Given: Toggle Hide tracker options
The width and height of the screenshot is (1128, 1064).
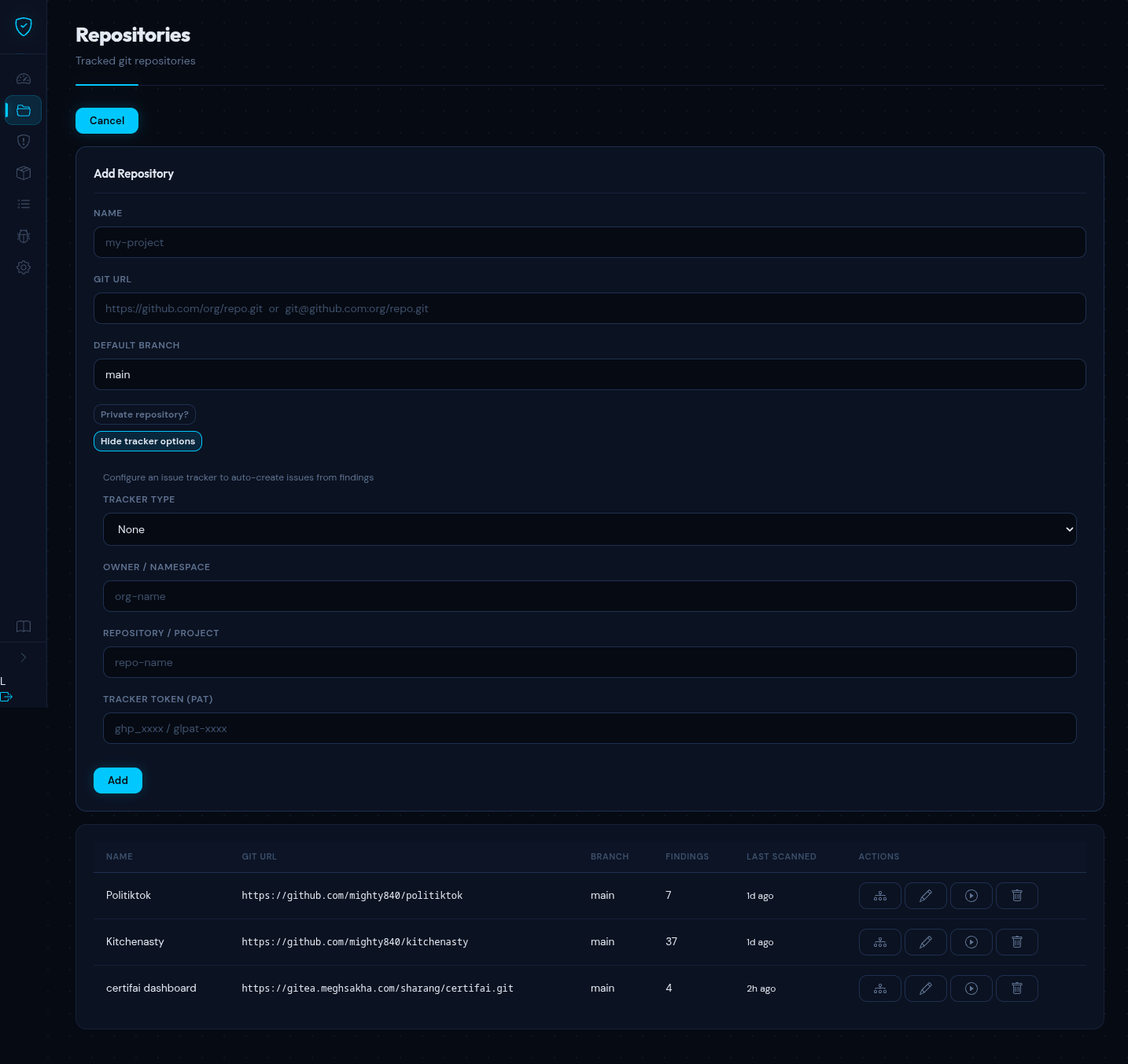Looking at the screenshot, I should 148,441.
